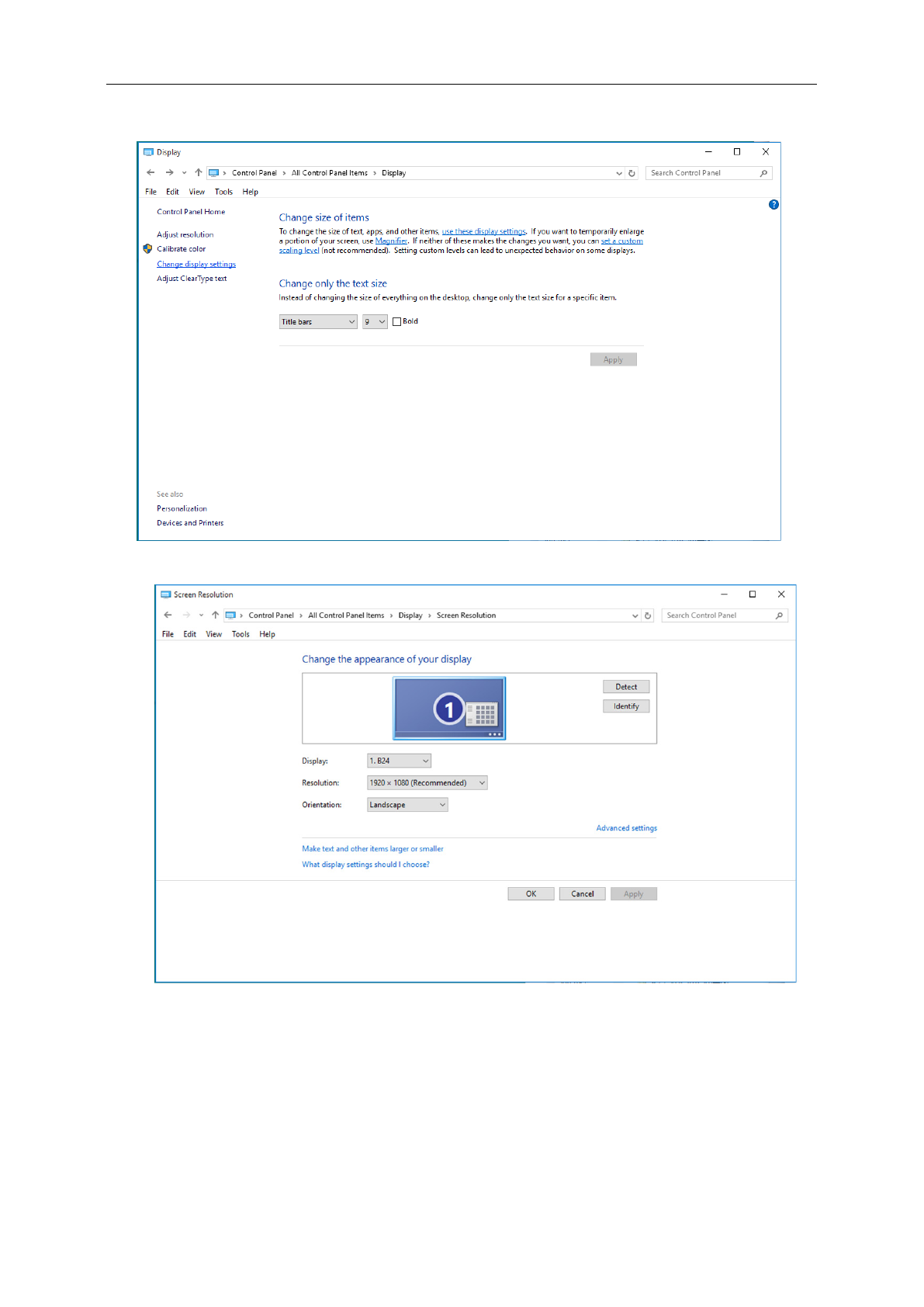Enable the Bold checkbox
The height and width of the screenshot is (1307, 924).
coord(397,322)
